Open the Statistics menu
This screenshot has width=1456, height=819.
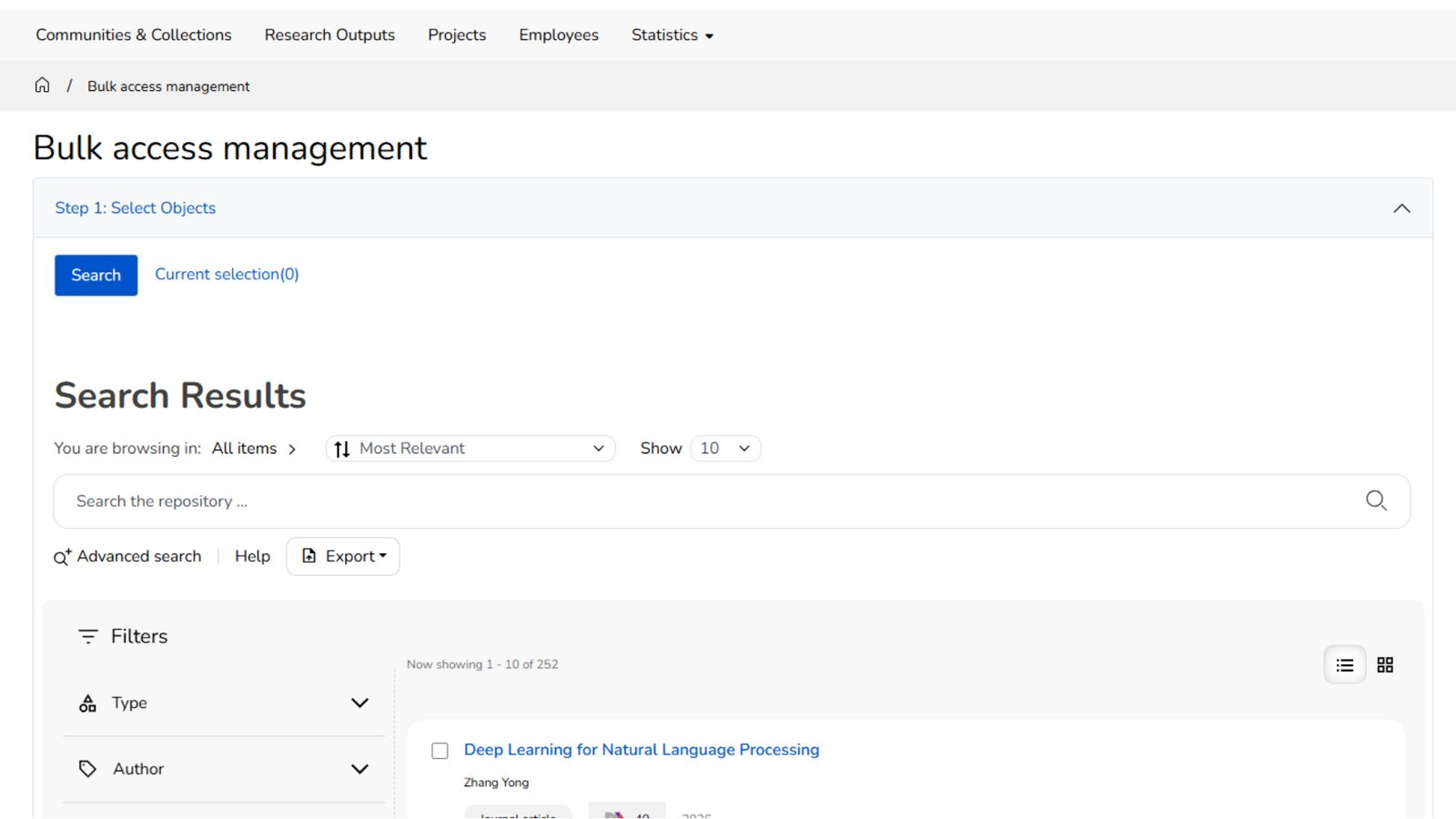pos(672,35)
